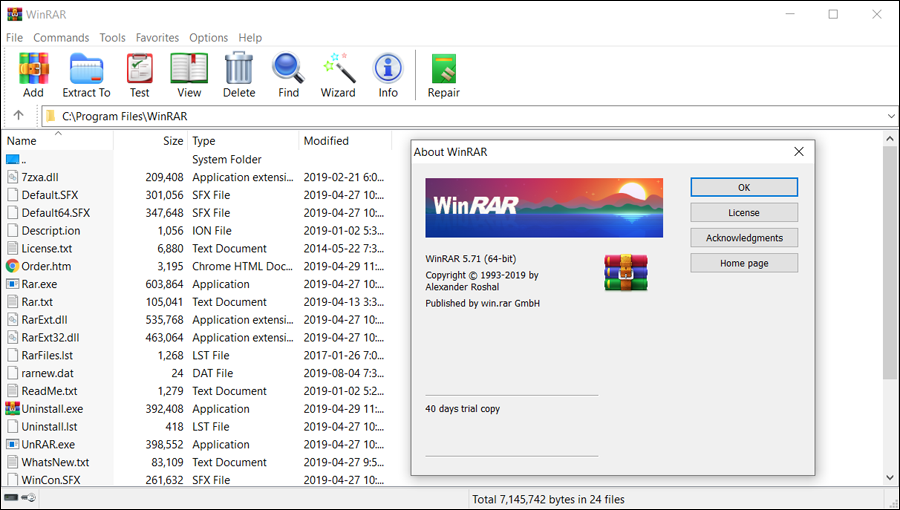
Task: Click OK in About WinRAR dialog
Action: pos(744,187)
